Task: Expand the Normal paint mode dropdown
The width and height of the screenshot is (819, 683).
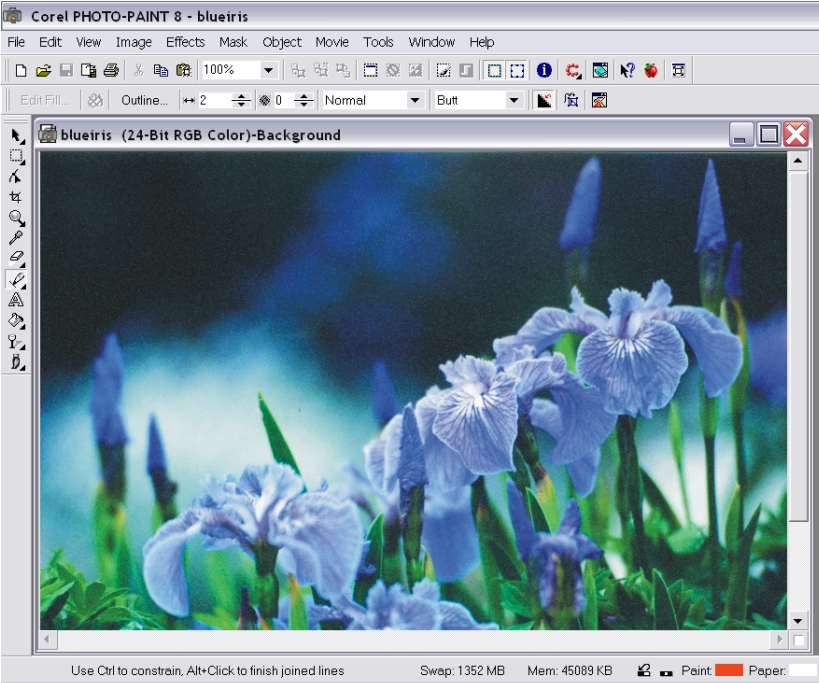Action: 415,100
